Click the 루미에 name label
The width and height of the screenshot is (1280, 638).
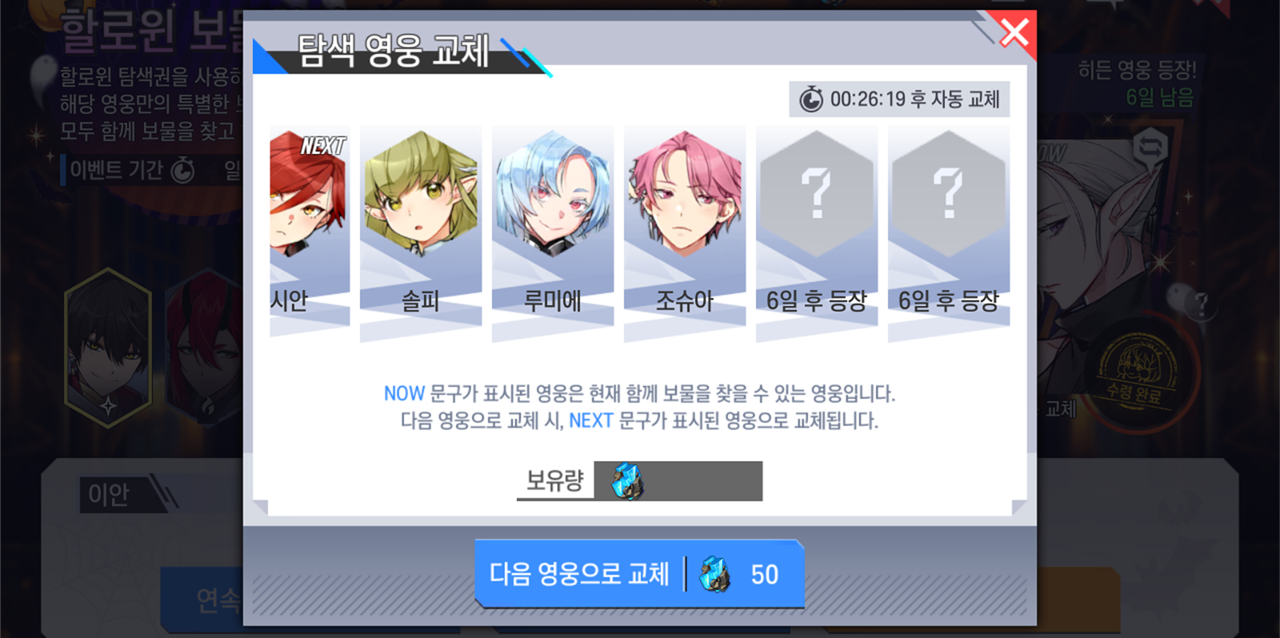(553, 301)
